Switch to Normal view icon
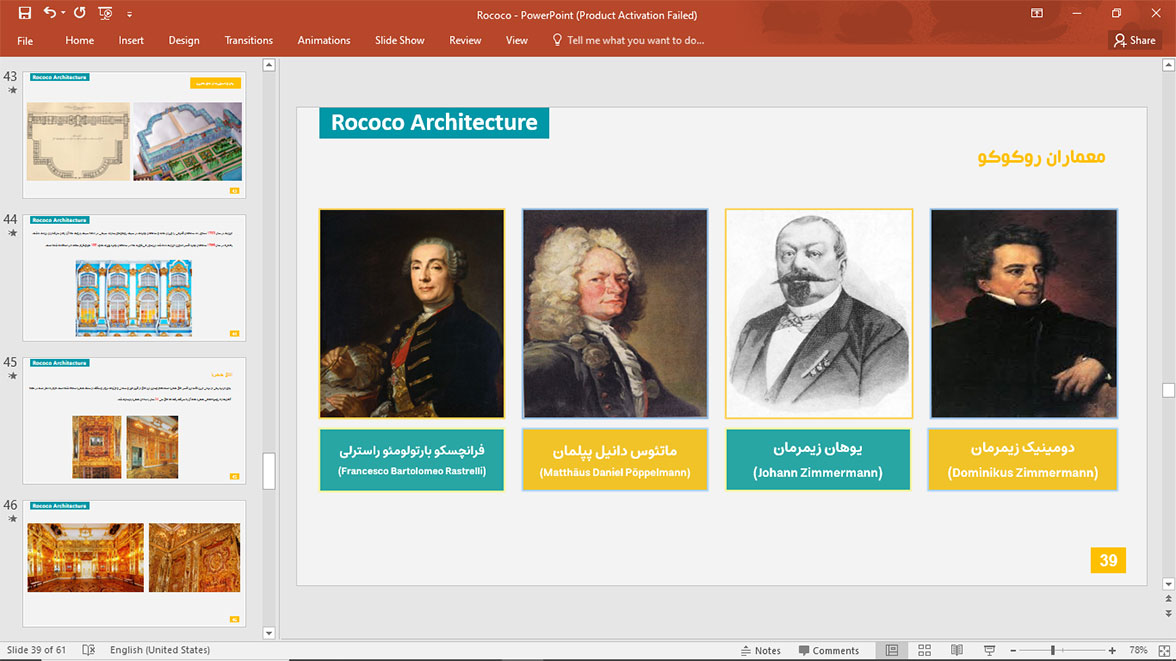Screen dimensions: 1176x661 pos(892,650)
